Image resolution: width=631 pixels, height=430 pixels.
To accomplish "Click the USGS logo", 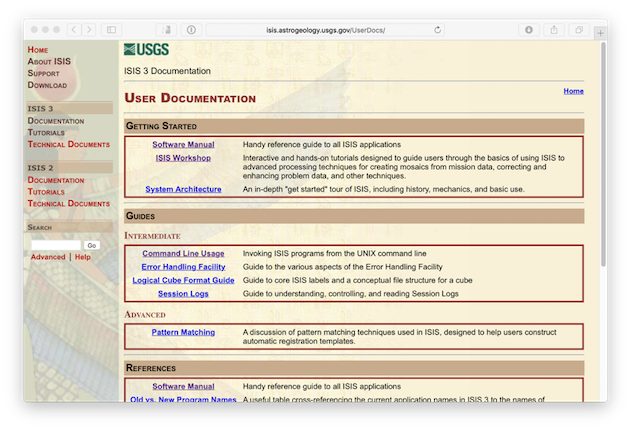I will tap(146, 49).
